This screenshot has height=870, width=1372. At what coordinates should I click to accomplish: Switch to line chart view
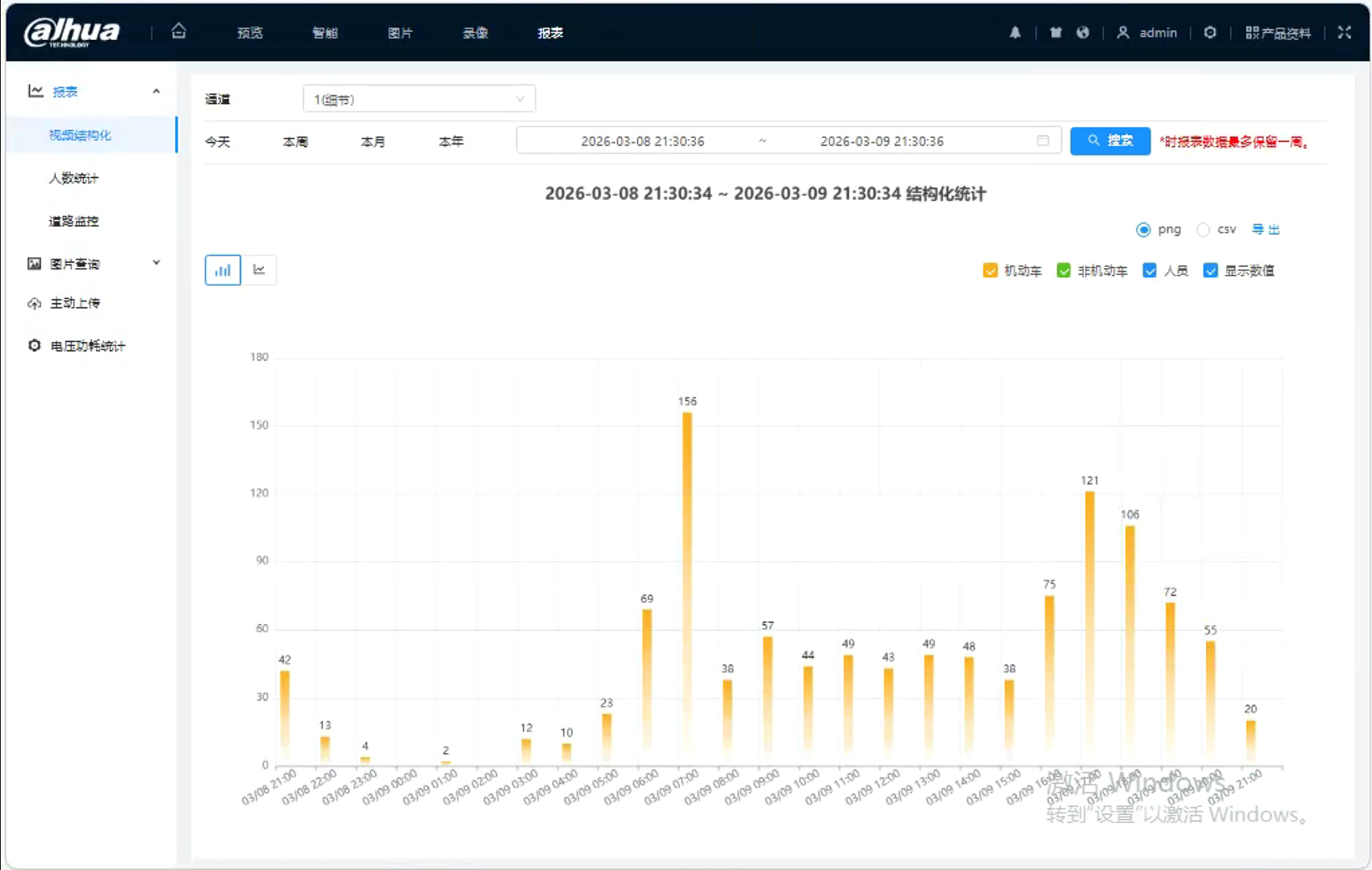[x=259, y=270]
